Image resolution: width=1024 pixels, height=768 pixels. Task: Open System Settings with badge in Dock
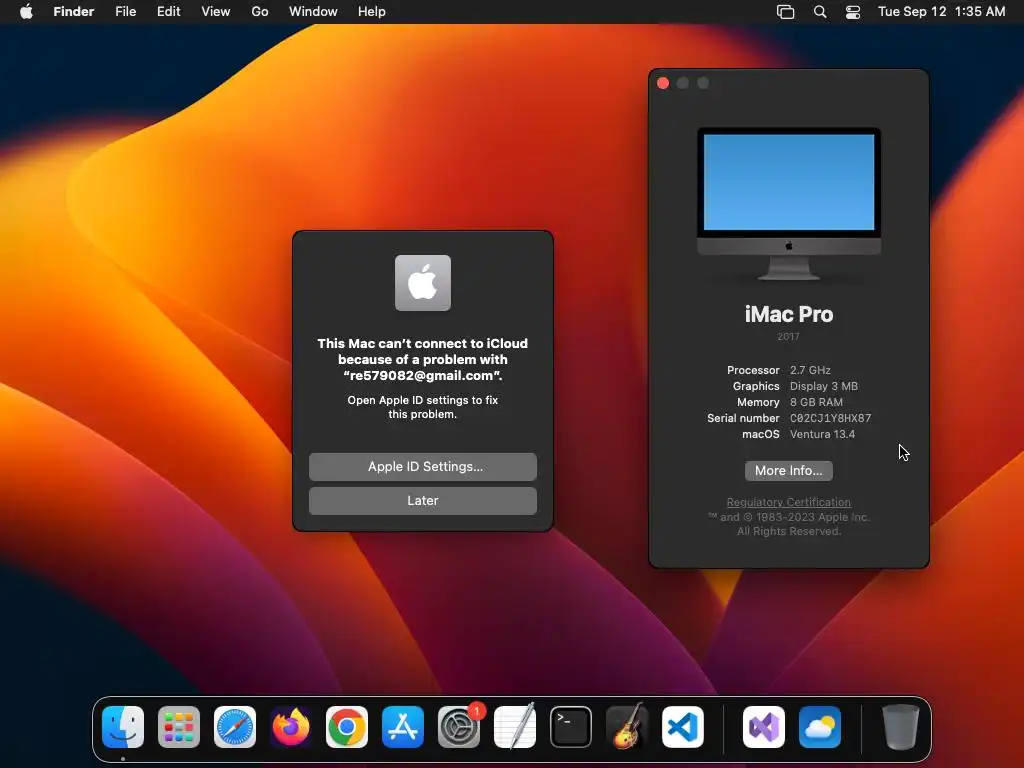[459, 727]
